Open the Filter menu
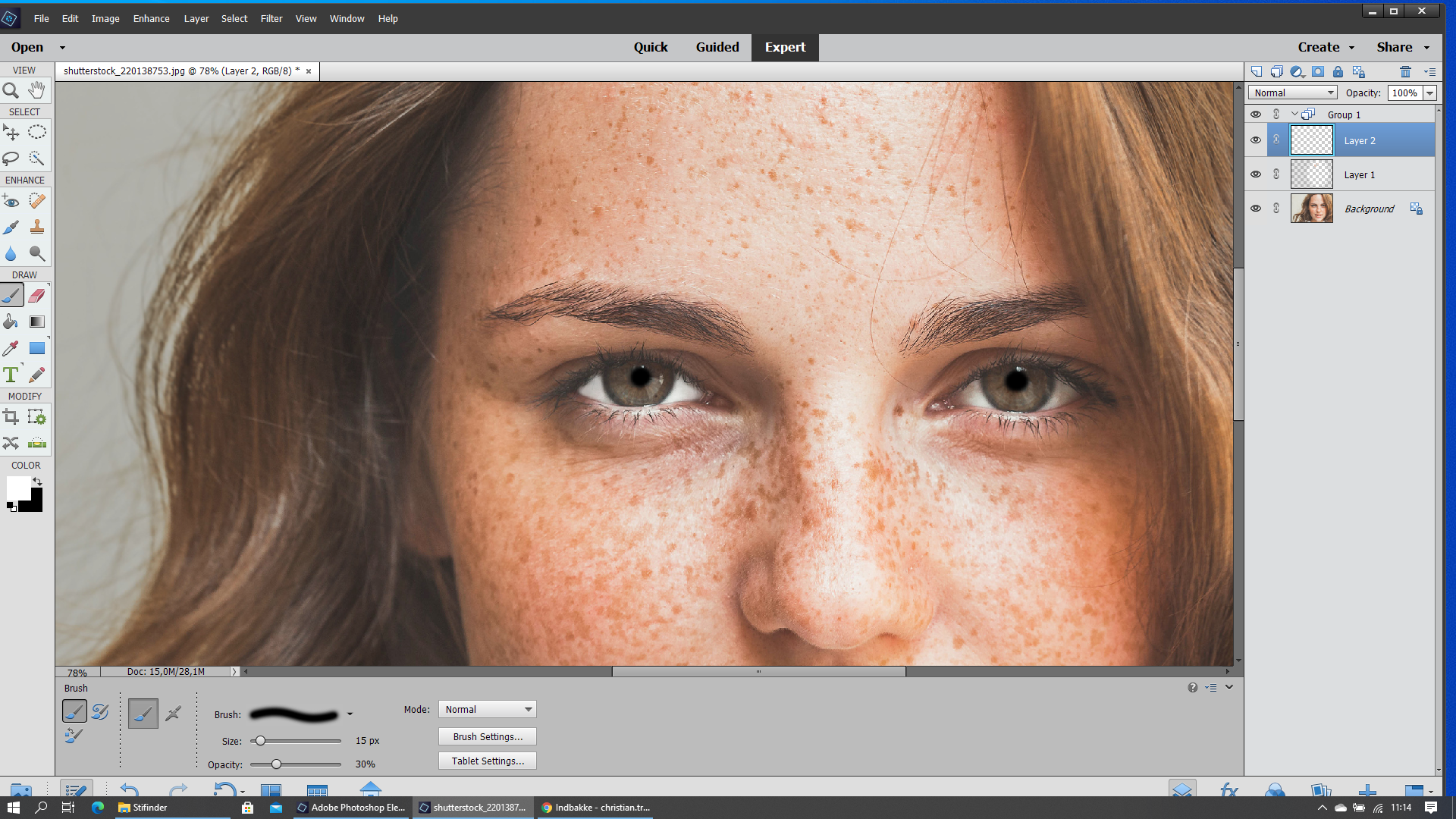The image size is (1456, 819). 271,18
